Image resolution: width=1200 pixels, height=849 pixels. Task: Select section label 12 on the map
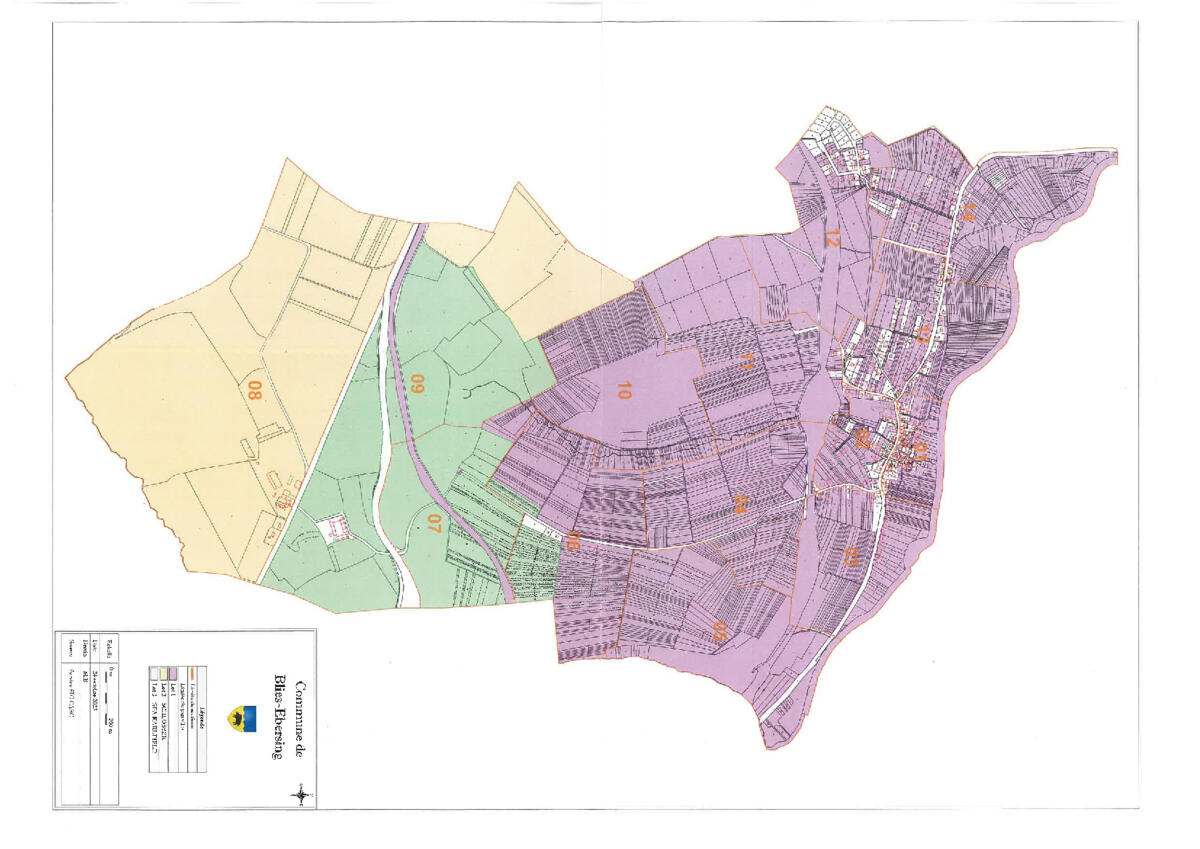pyautogui.click(x=830, y=238)
